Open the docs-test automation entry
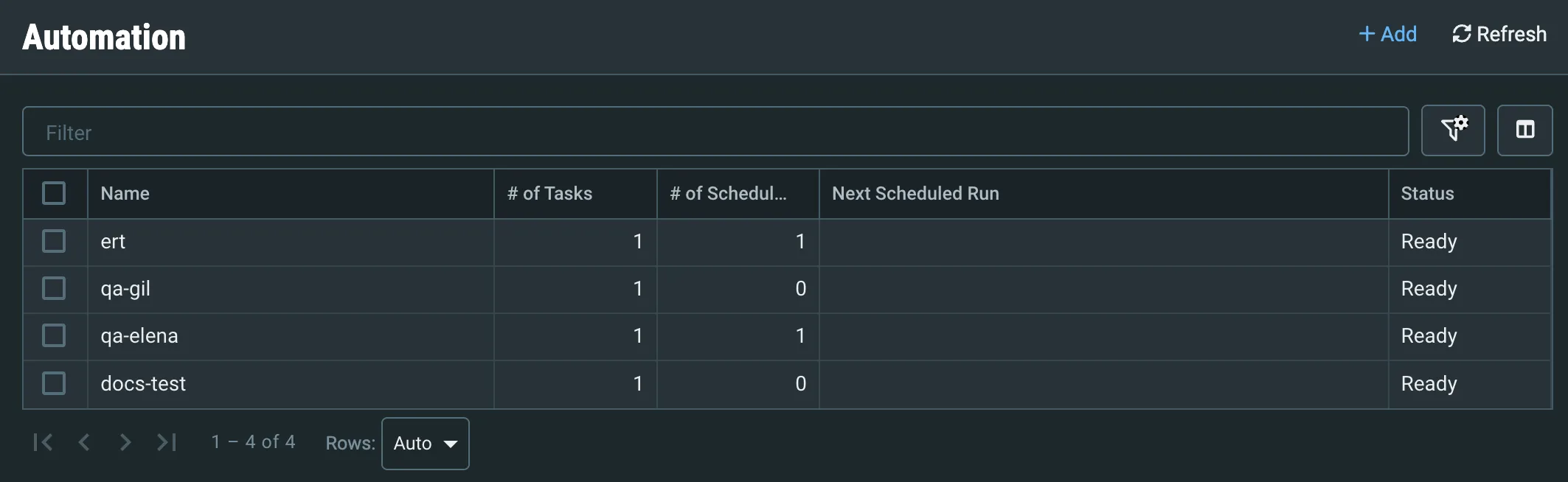 [143, 383]
